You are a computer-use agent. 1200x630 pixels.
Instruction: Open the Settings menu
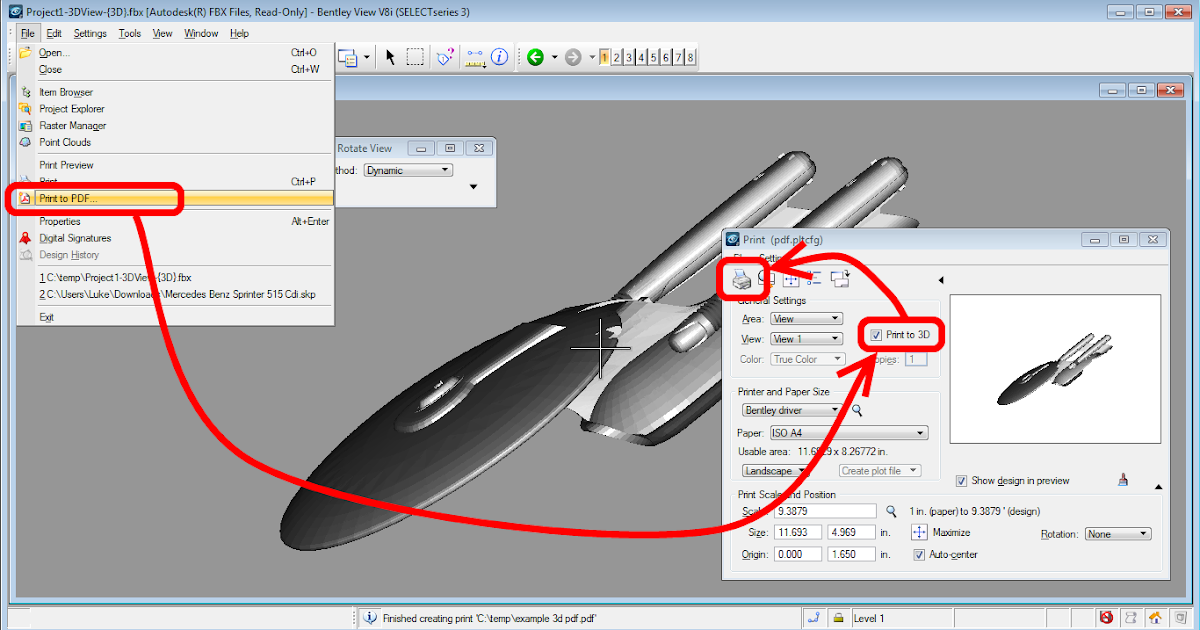point(90,33)
